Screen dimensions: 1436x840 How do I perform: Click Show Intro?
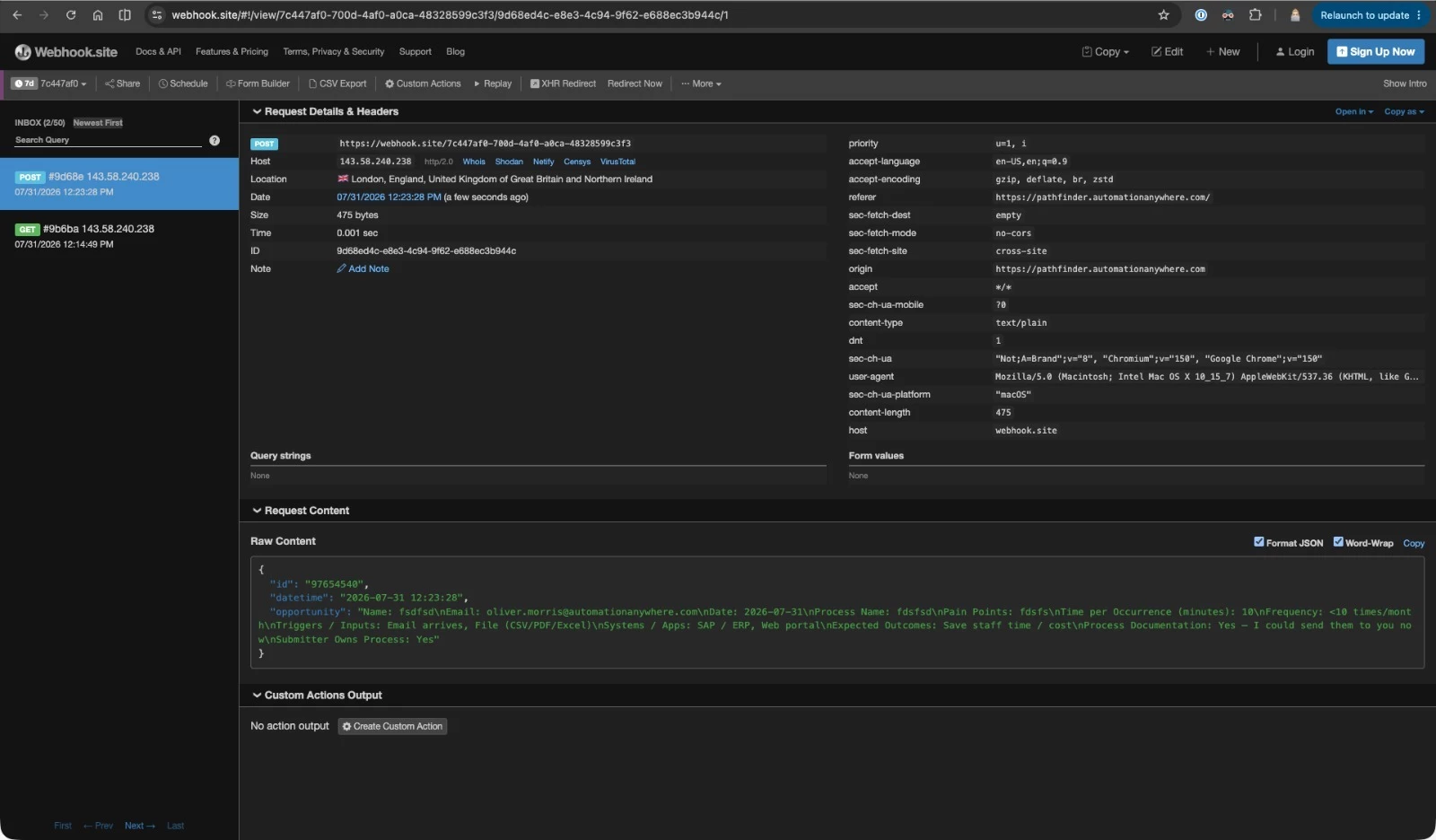click(x=1405, y=83)
